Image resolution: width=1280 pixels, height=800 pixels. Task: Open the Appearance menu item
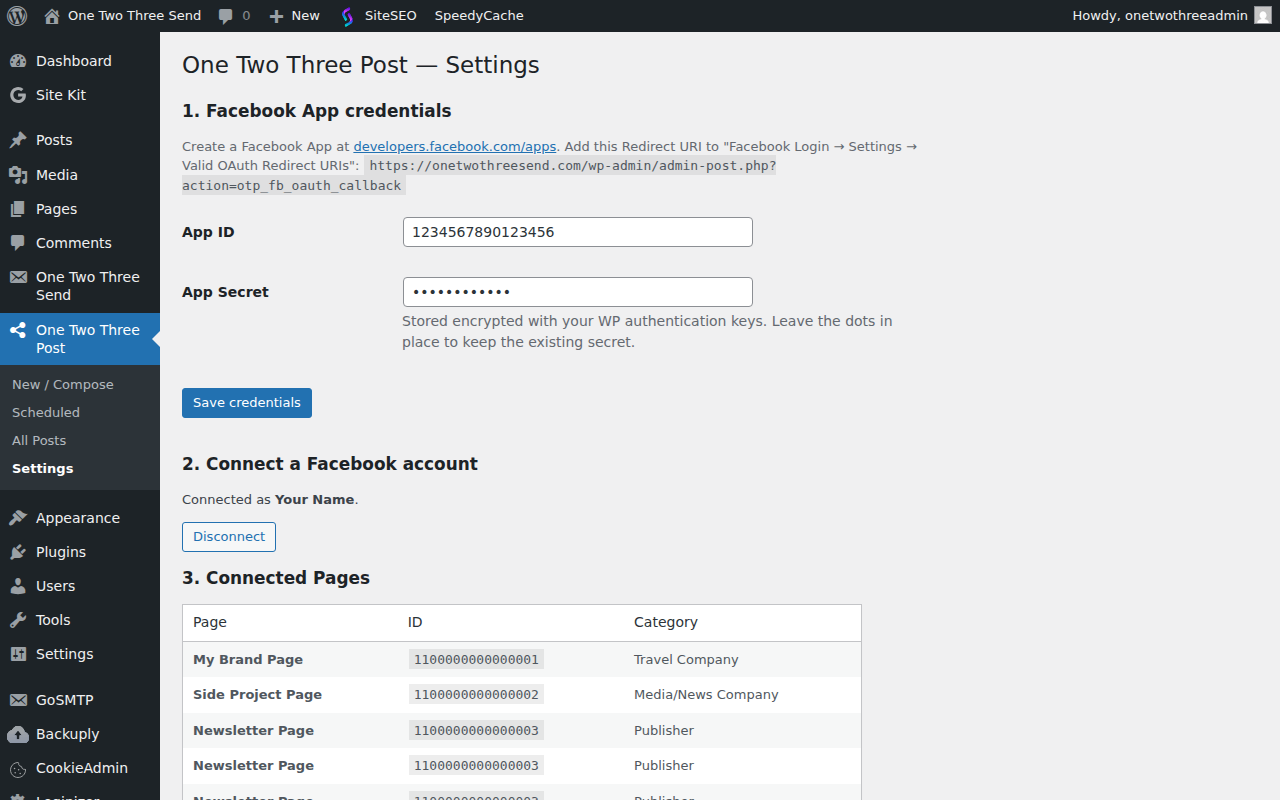coord(80,518)
